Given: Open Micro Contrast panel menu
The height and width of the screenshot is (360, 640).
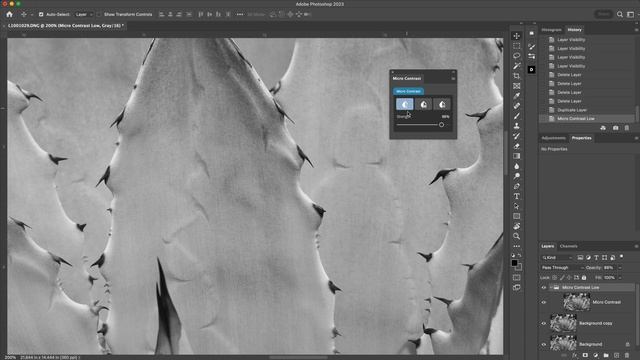Looking at the screenshot, I should coord(453,78).
